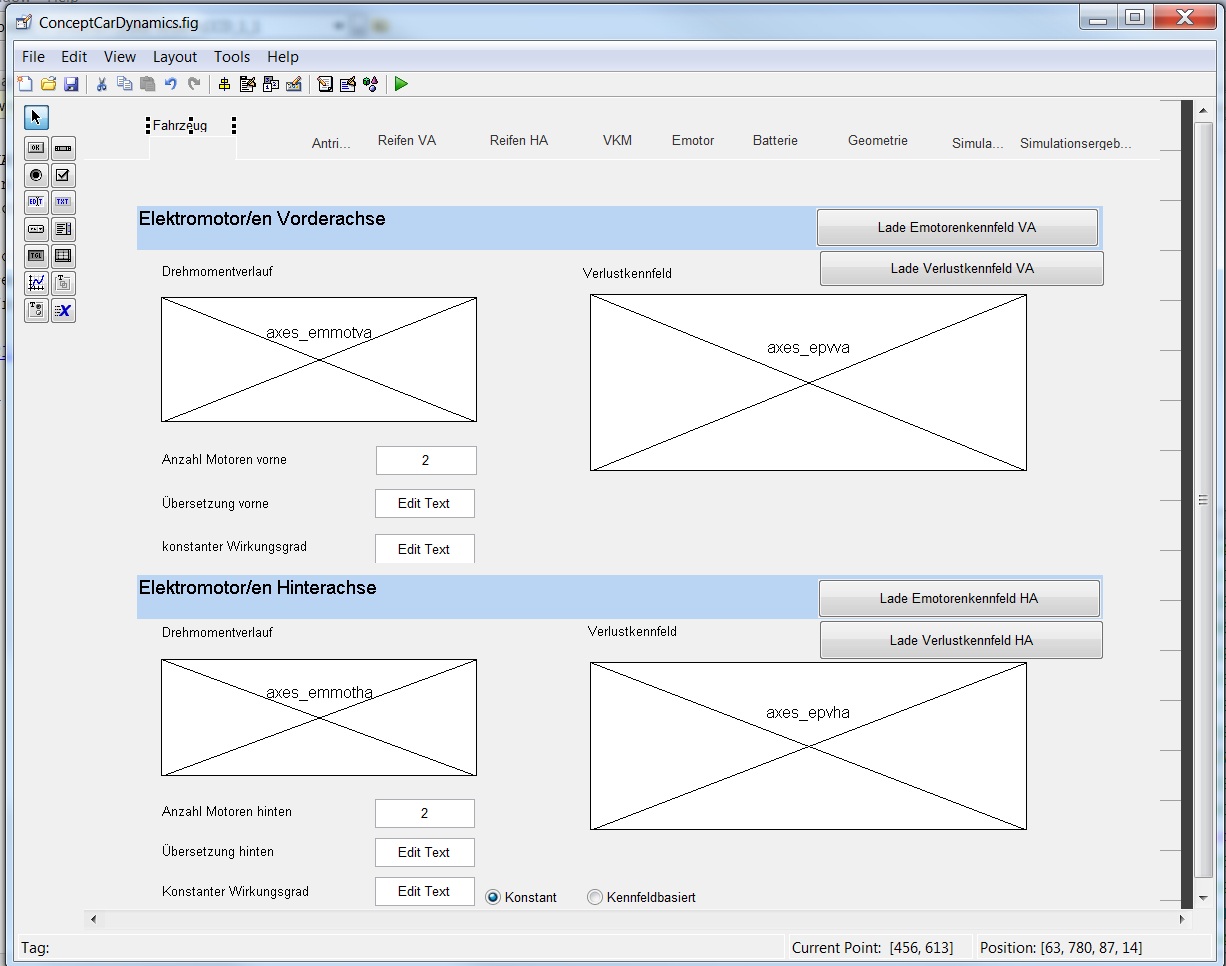Image resolution: width=1226 pixels, height=966 pixels.
Task: Click the Anzahl Motoren vorne field
Action: click(426, 461)
